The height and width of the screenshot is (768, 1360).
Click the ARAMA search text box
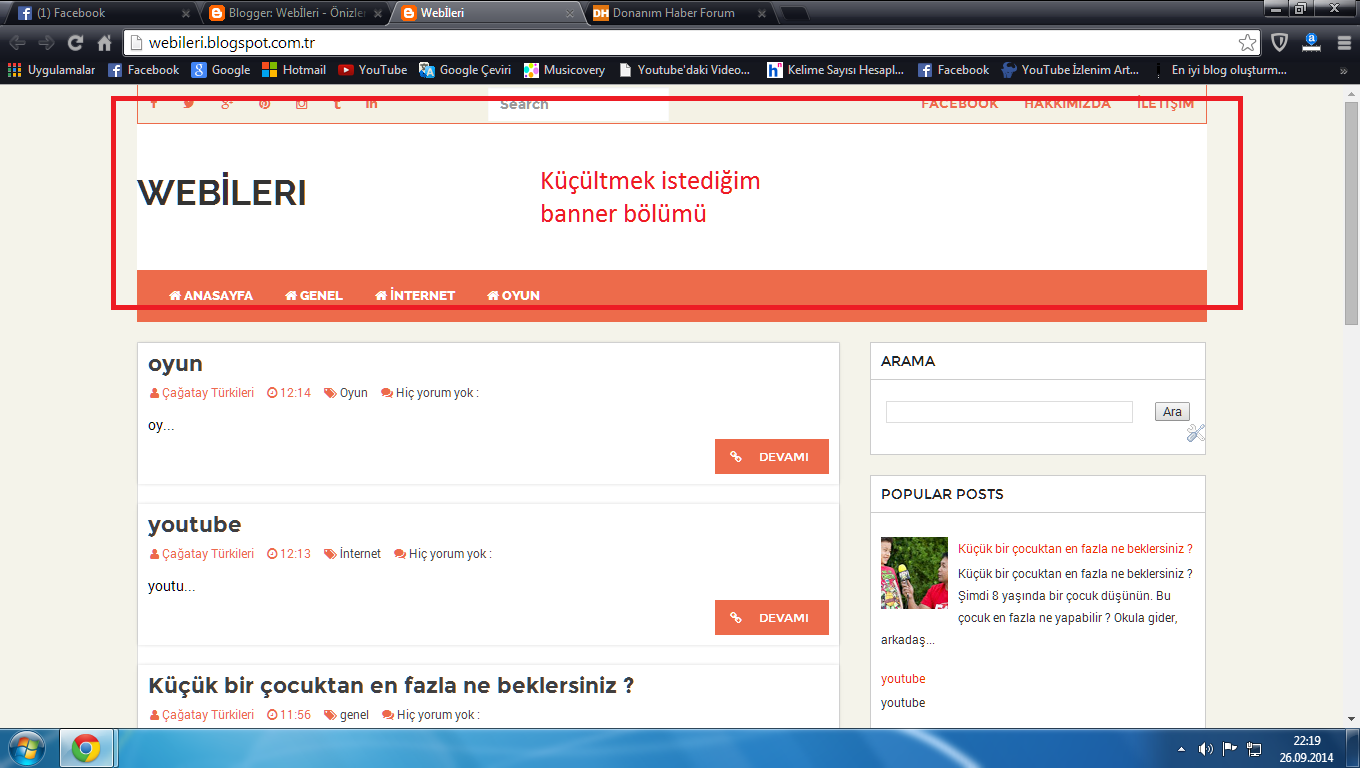pos(1009,412)
